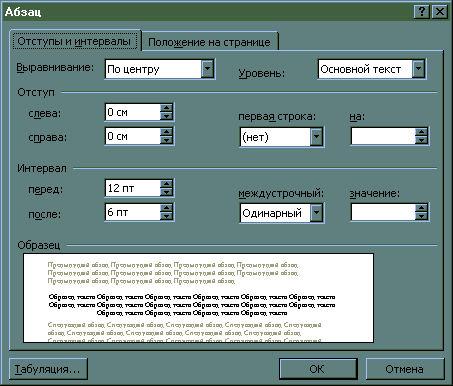Decrease the значение spacing amount
Screen dimensions: 453x386
click(x=421, y=216)
